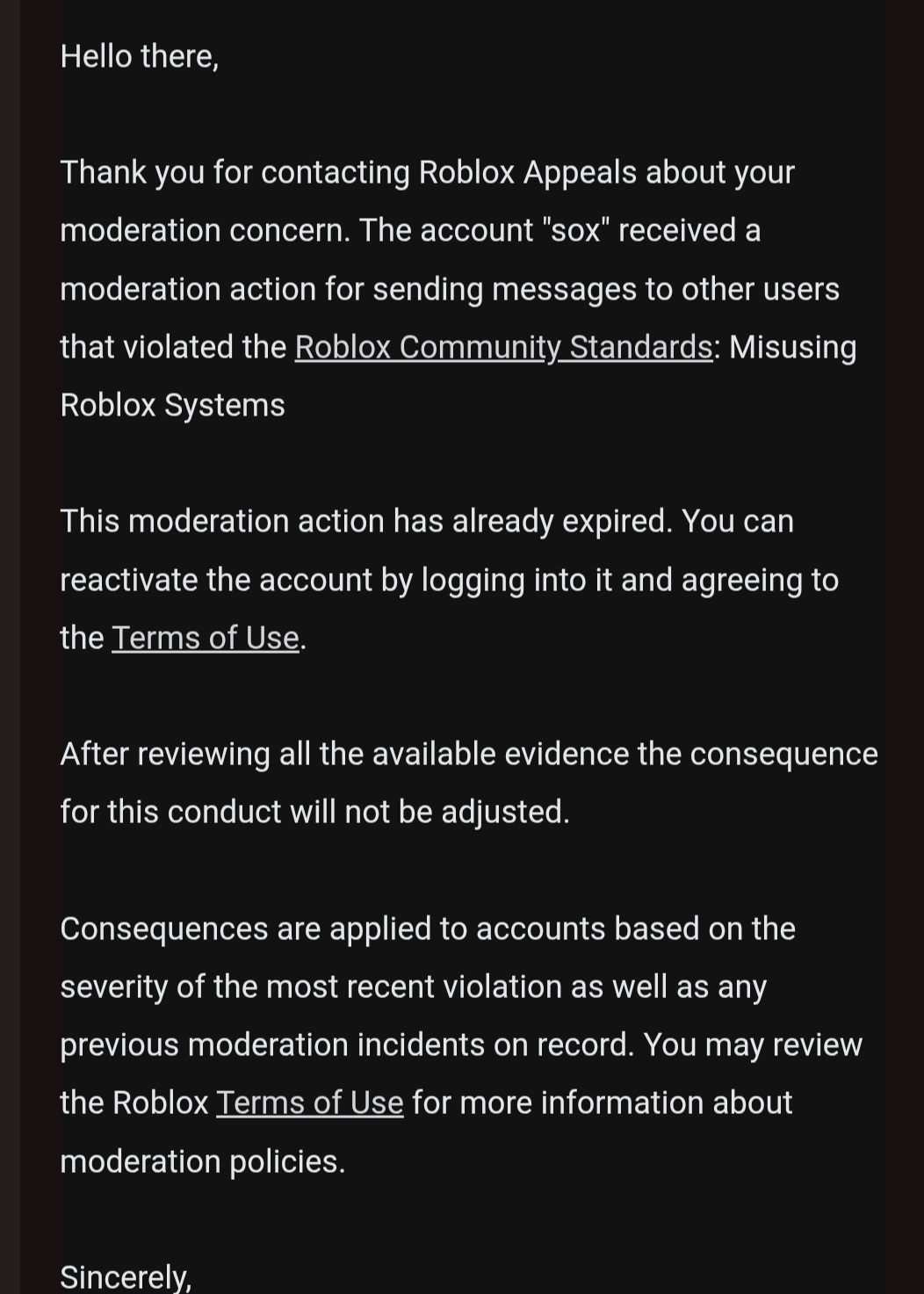
Task: Click 'severity of the most recent violation' line
Action: pyautogui.click(x=414, y=987)
